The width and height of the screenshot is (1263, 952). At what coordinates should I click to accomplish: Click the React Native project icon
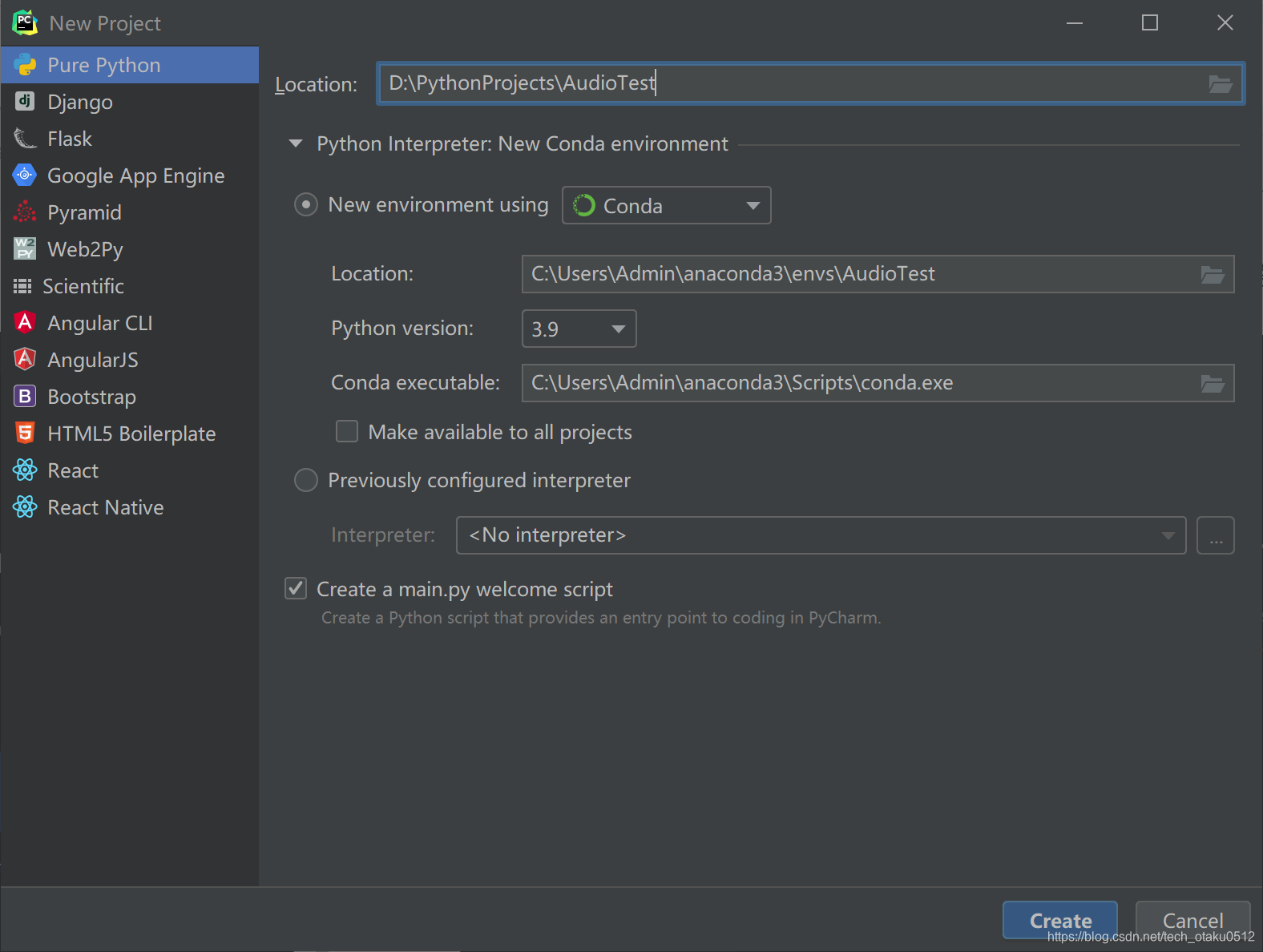point(25,506)
